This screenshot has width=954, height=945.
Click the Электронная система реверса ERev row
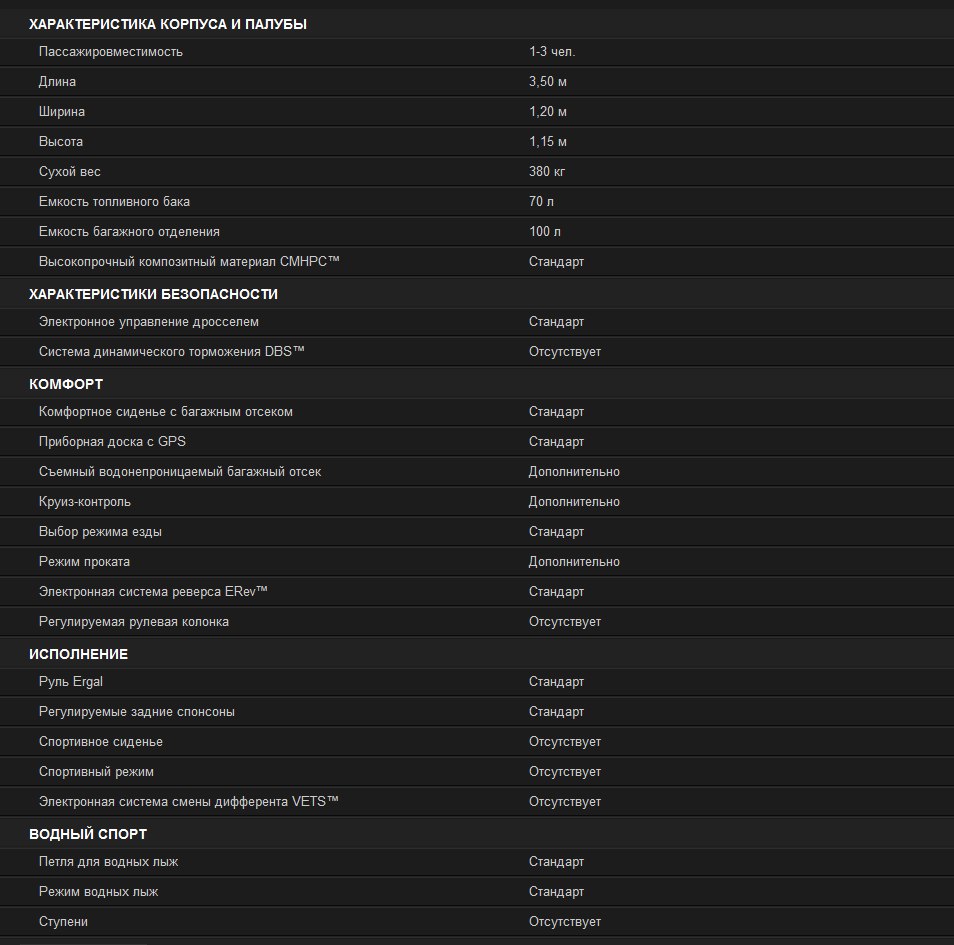(477, 591)
